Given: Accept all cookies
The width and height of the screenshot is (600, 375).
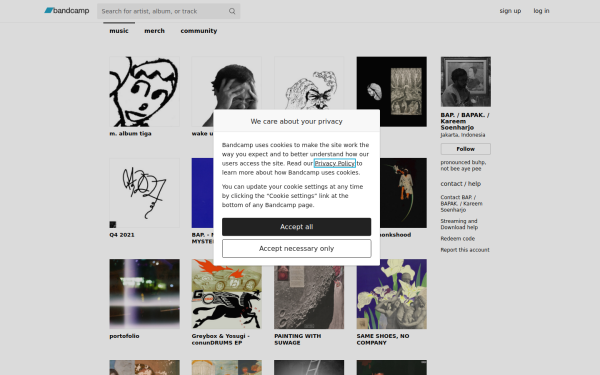Looking at the screenshot, I should 297,227.
